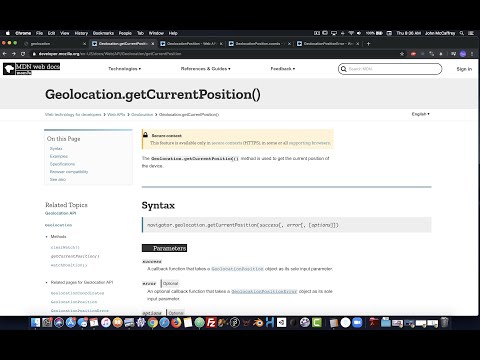The height and width of the screenshot is (360, 480).
Task: Open the Wi-Fi status menu
Action: (x=351, y=33)
